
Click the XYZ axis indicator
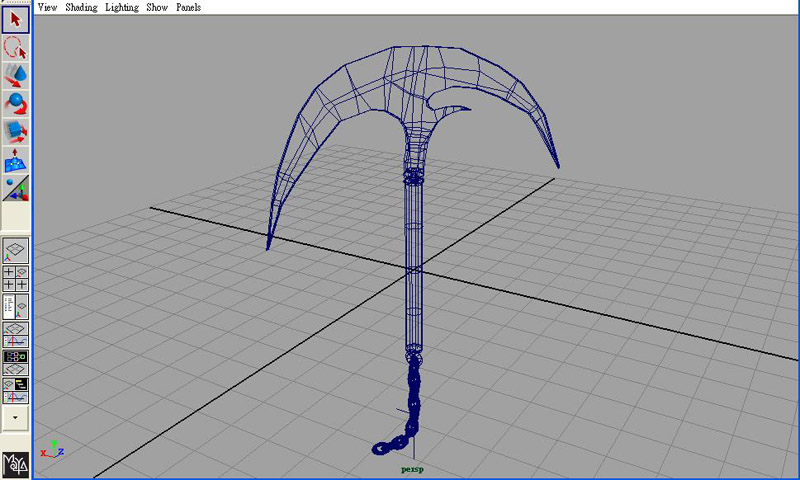point(53,449)
